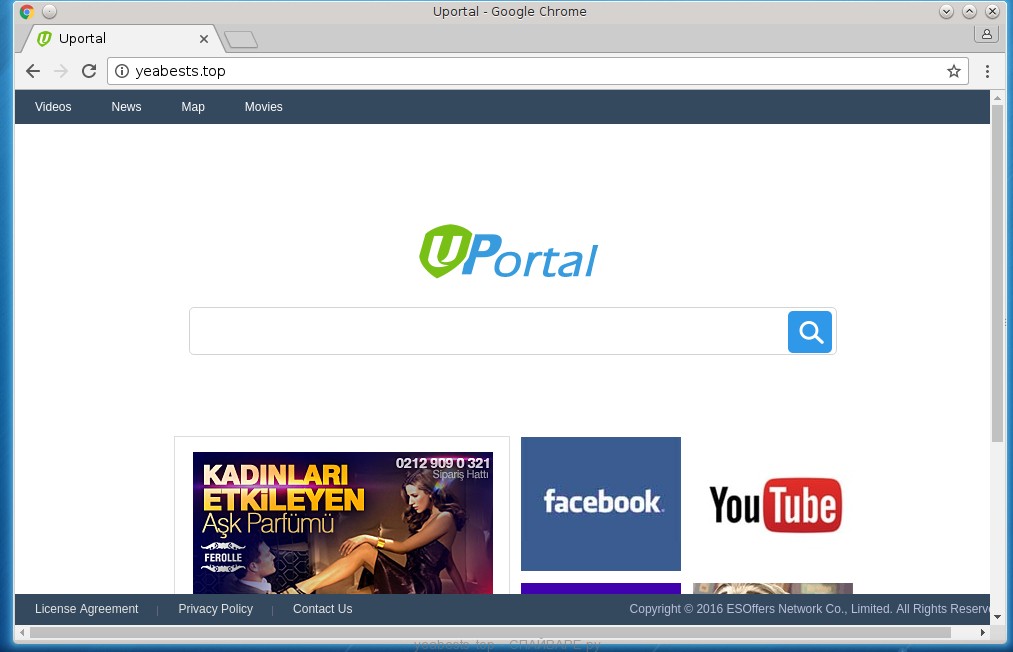The height and width of the screenshot is (652, 1013).
Task: View the Privacy Policy link
Action: [215, 609]
